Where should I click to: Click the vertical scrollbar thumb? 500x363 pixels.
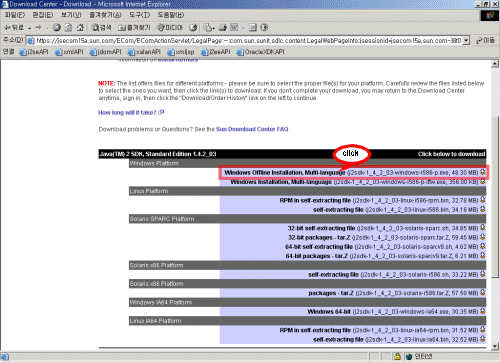click(495, 197)
